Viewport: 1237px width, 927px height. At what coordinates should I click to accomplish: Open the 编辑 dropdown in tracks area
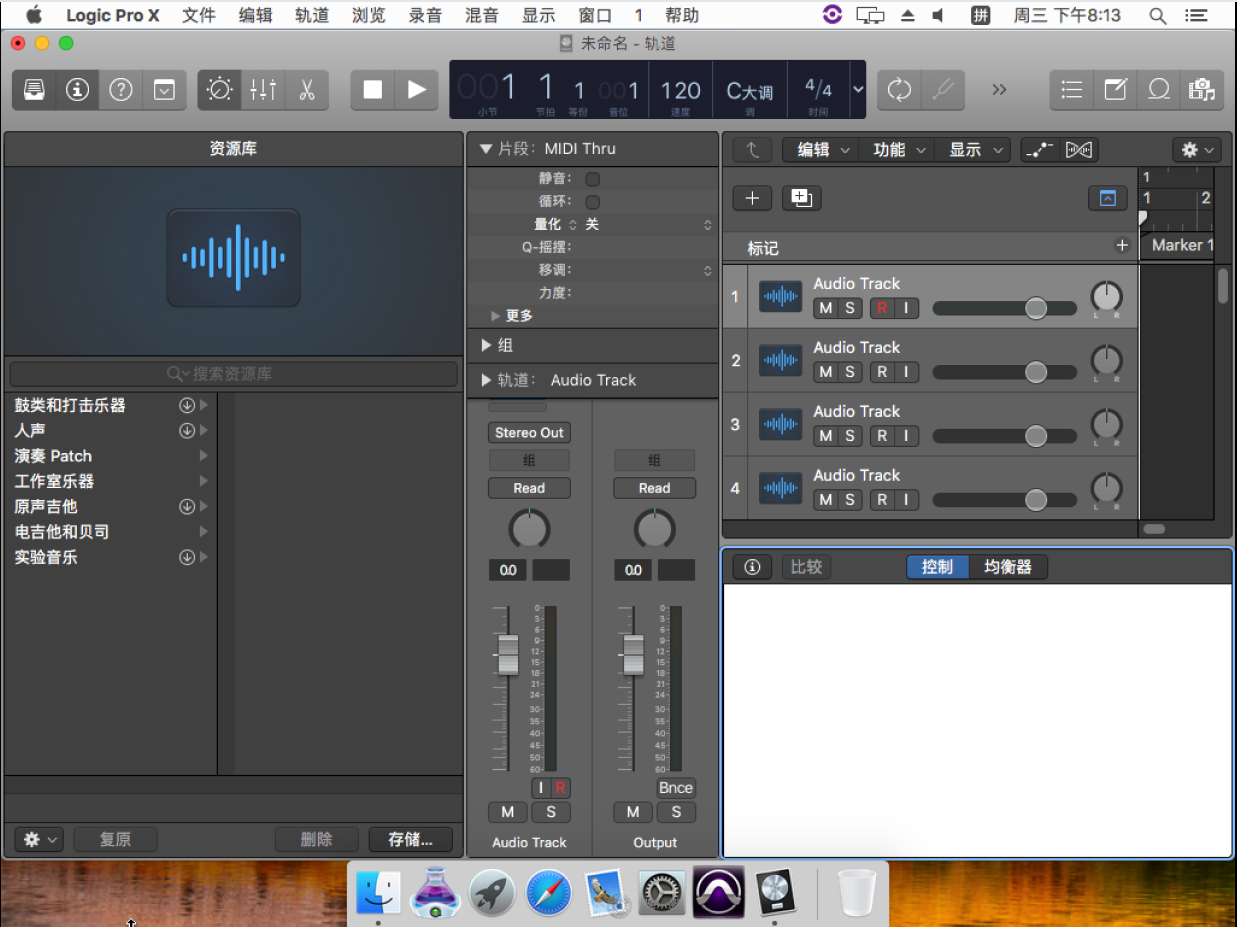[x=823, y=150]
